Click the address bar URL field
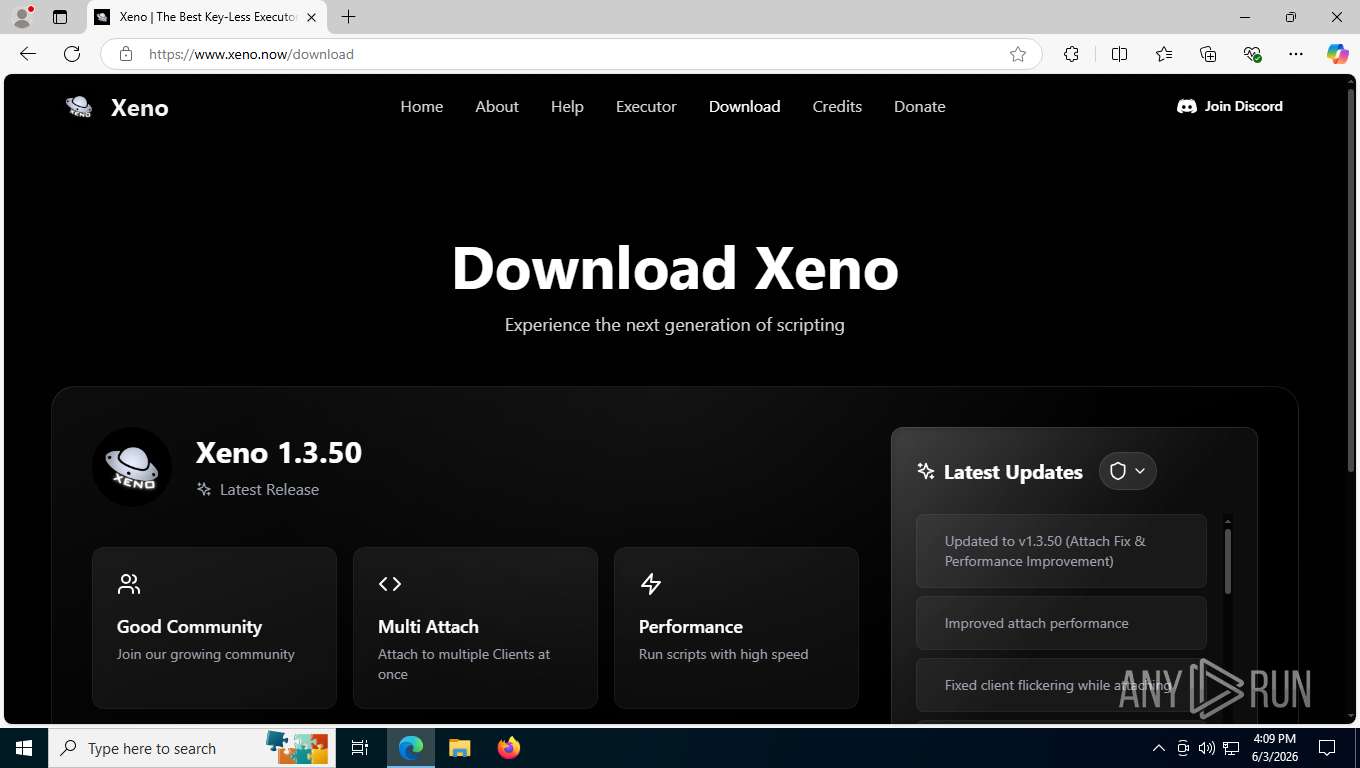 pyautogui.click(x=570, y=54)
